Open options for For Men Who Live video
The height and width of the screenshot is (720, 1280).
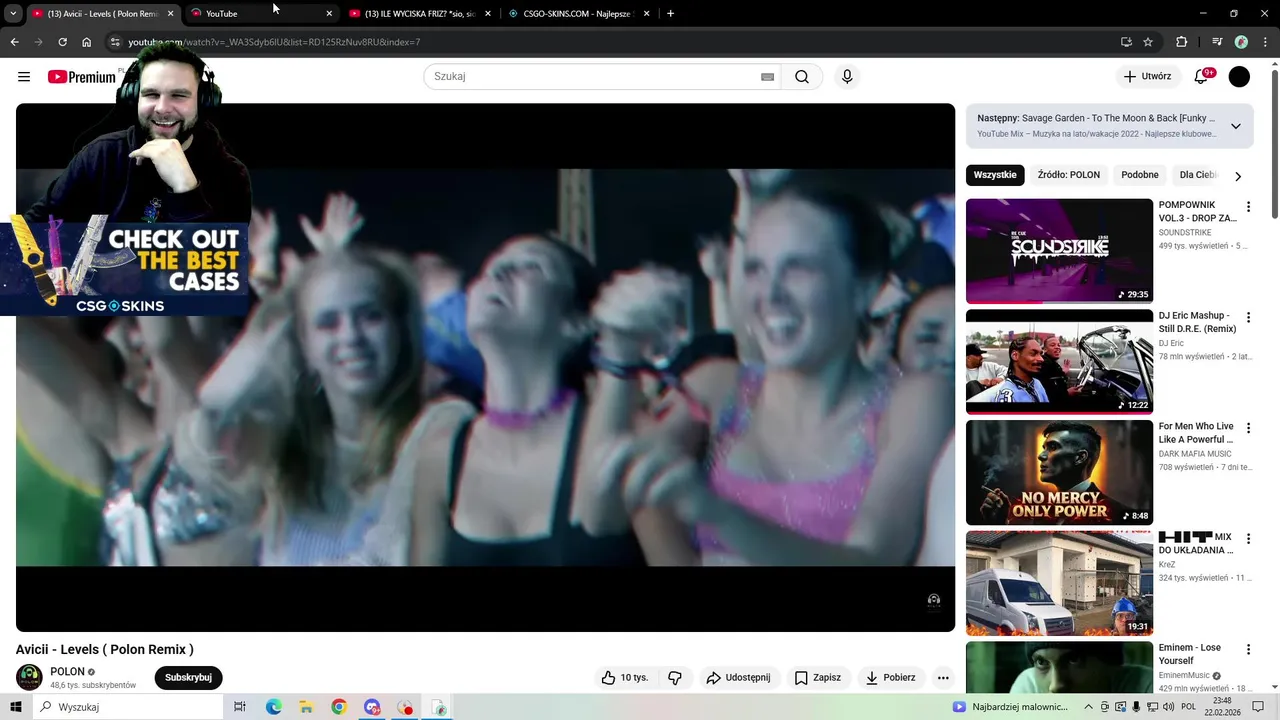[1248, 428]
